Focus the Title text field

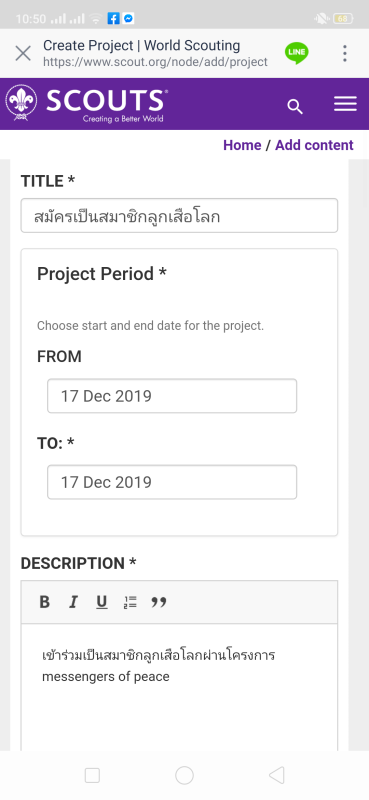[179, 216]
